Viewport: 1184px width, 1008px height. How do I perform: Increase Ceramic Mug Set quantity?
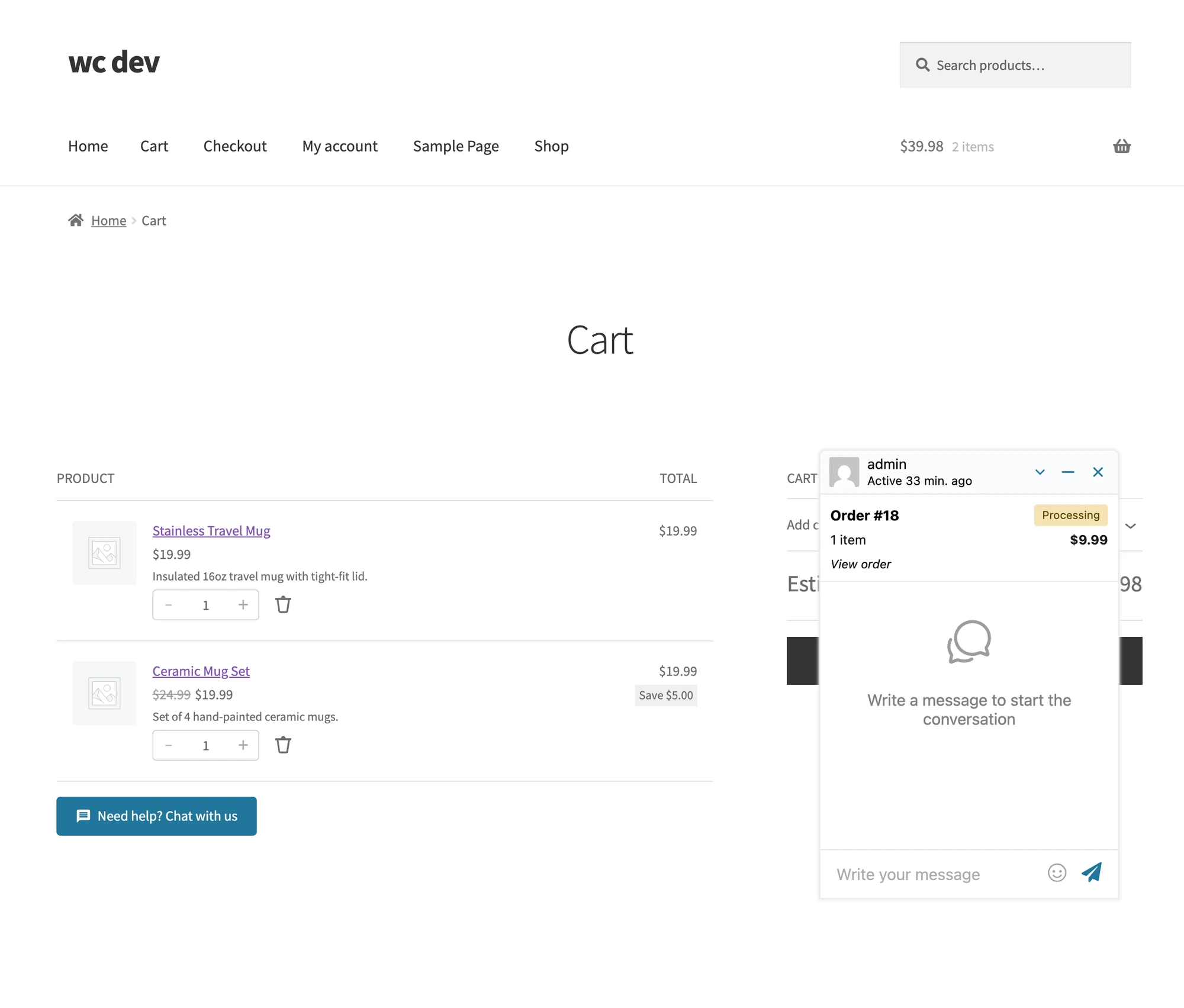tap(243, 745)
